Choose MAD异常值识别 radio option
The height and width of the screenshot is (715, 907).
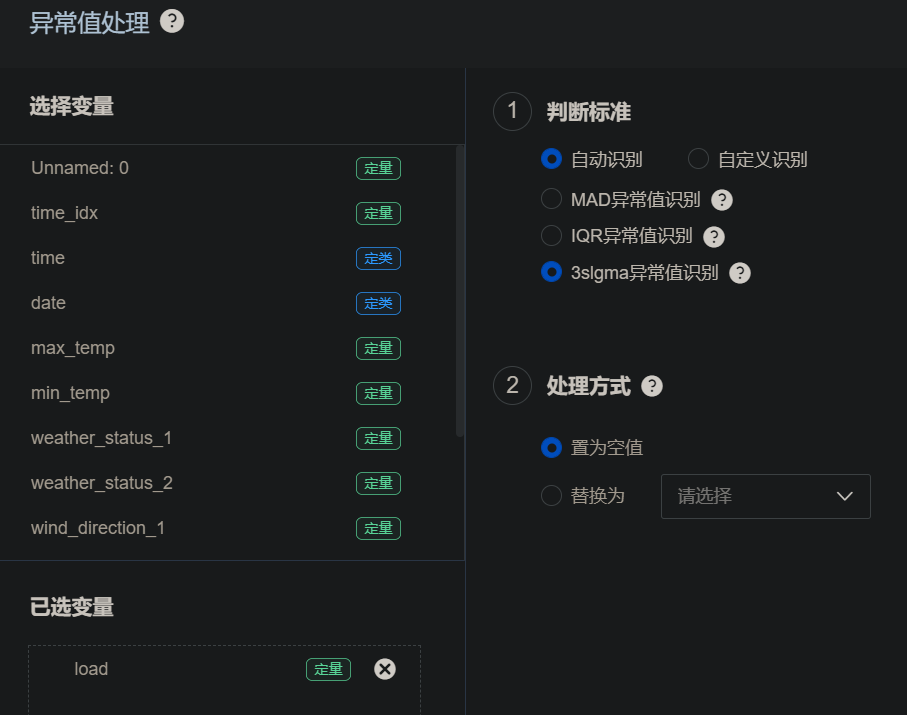click(x=551, y=199)
